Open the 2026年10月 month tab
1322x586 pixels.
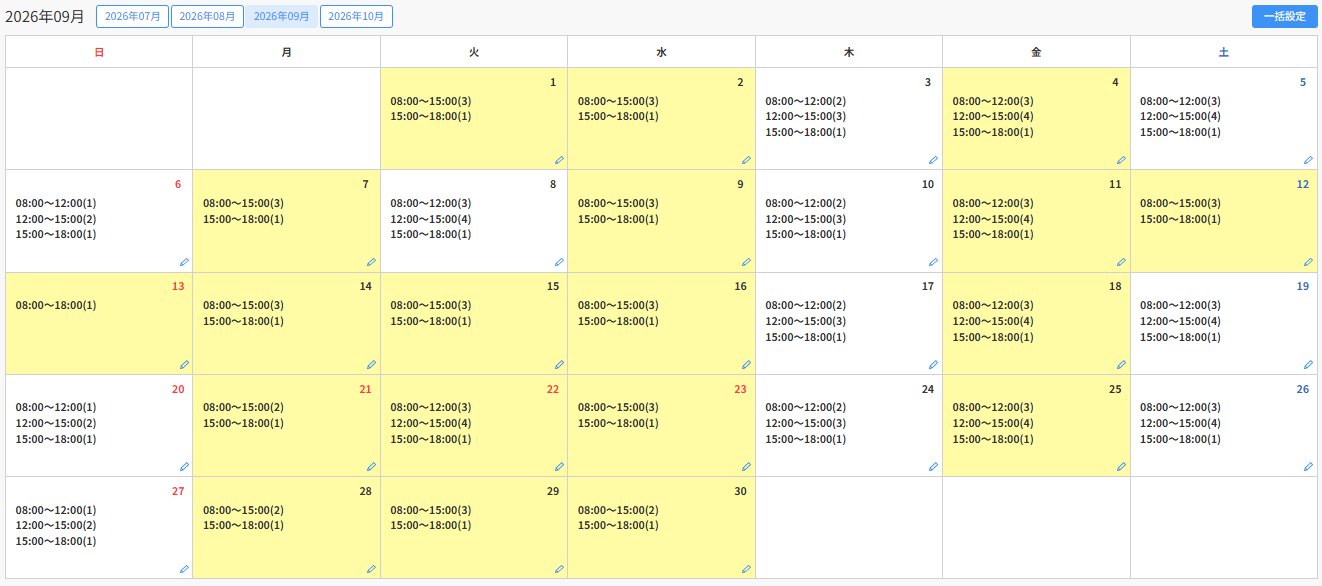356,16
